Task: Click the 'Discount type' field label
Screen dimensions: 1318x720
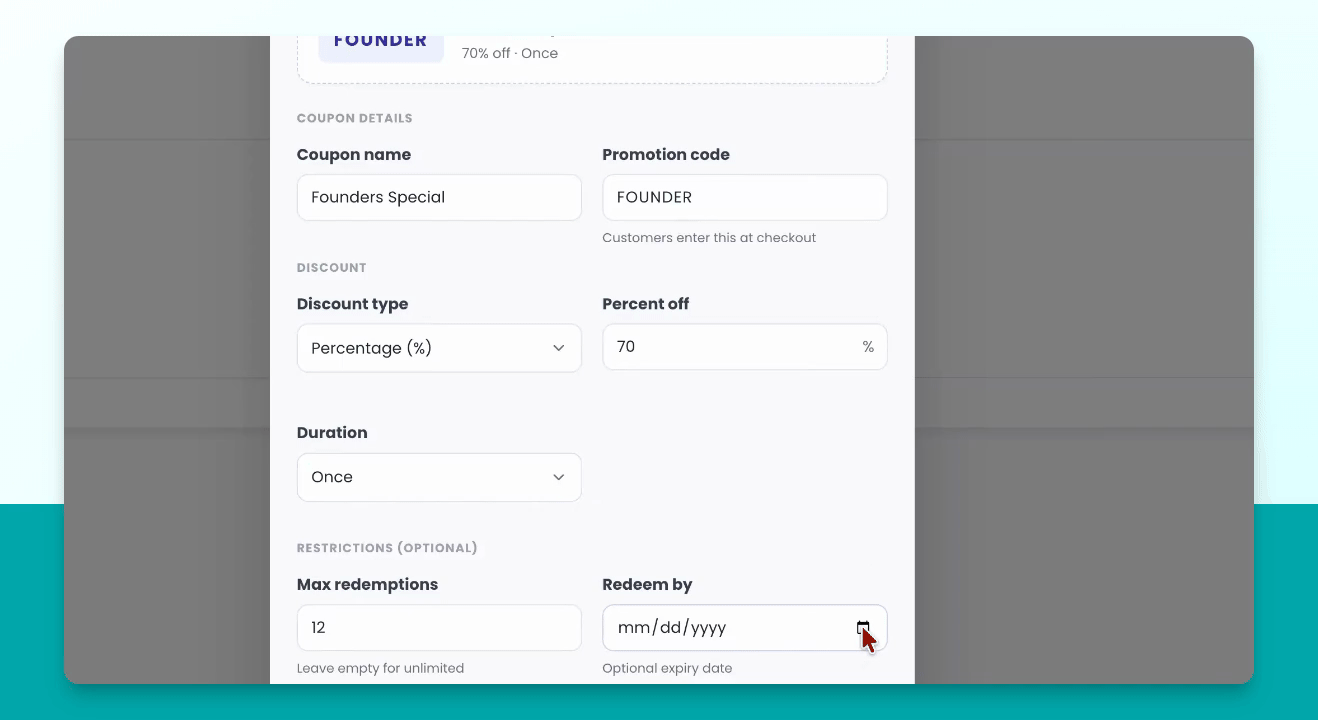Action: pos(353,304)
